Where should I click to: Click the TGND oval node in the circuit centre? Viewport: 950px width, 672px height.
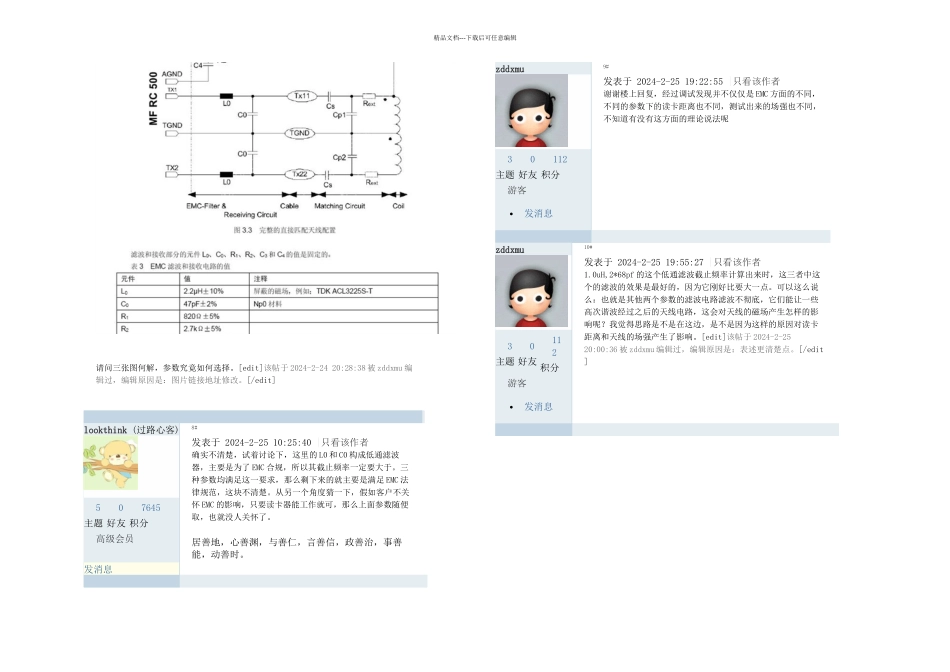point(299,133)
